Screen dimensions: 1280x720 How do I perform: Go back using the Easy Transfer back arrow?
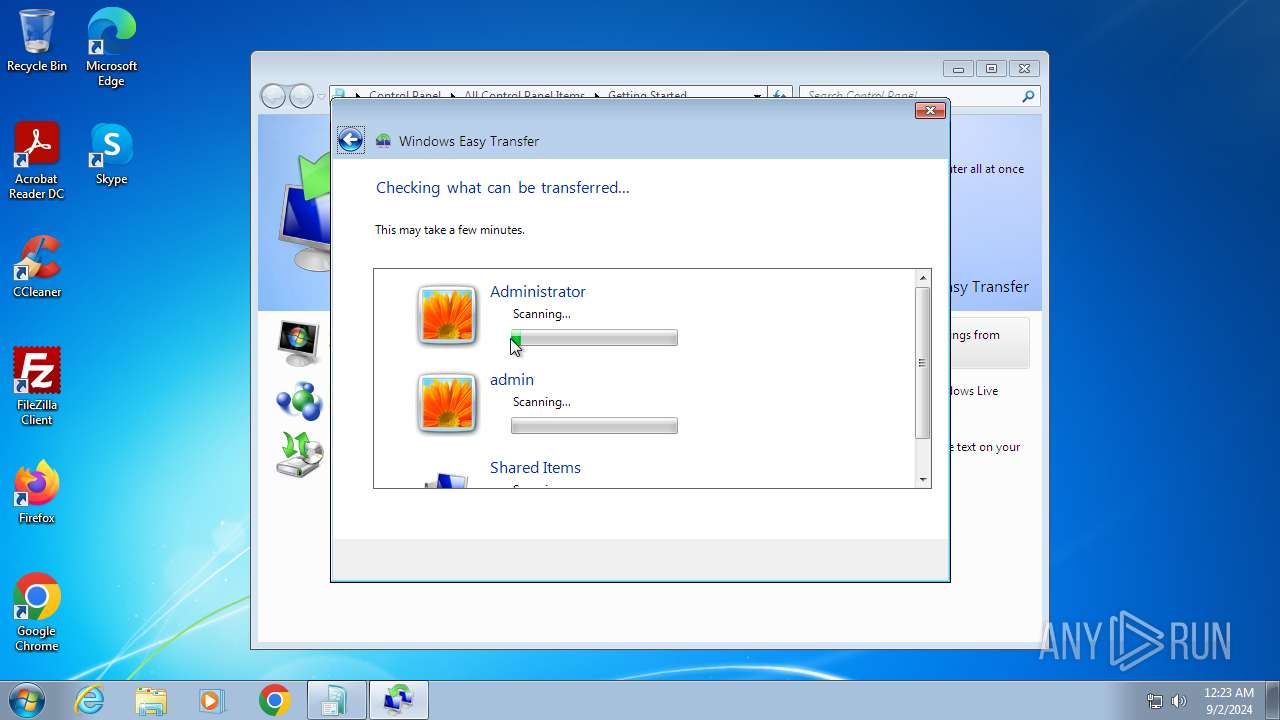[350, 140]
